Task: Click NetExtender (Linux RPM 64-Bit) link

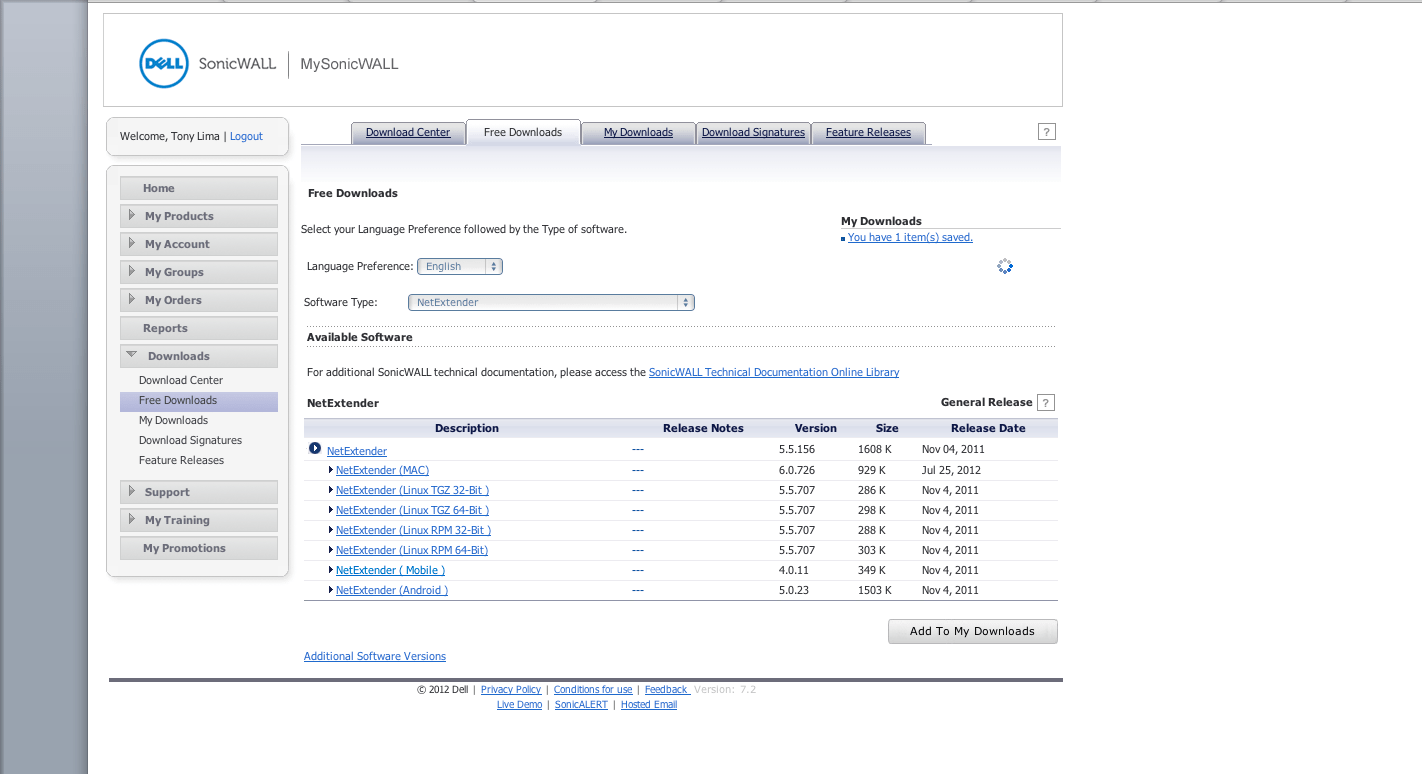Action: pos(412,550)
